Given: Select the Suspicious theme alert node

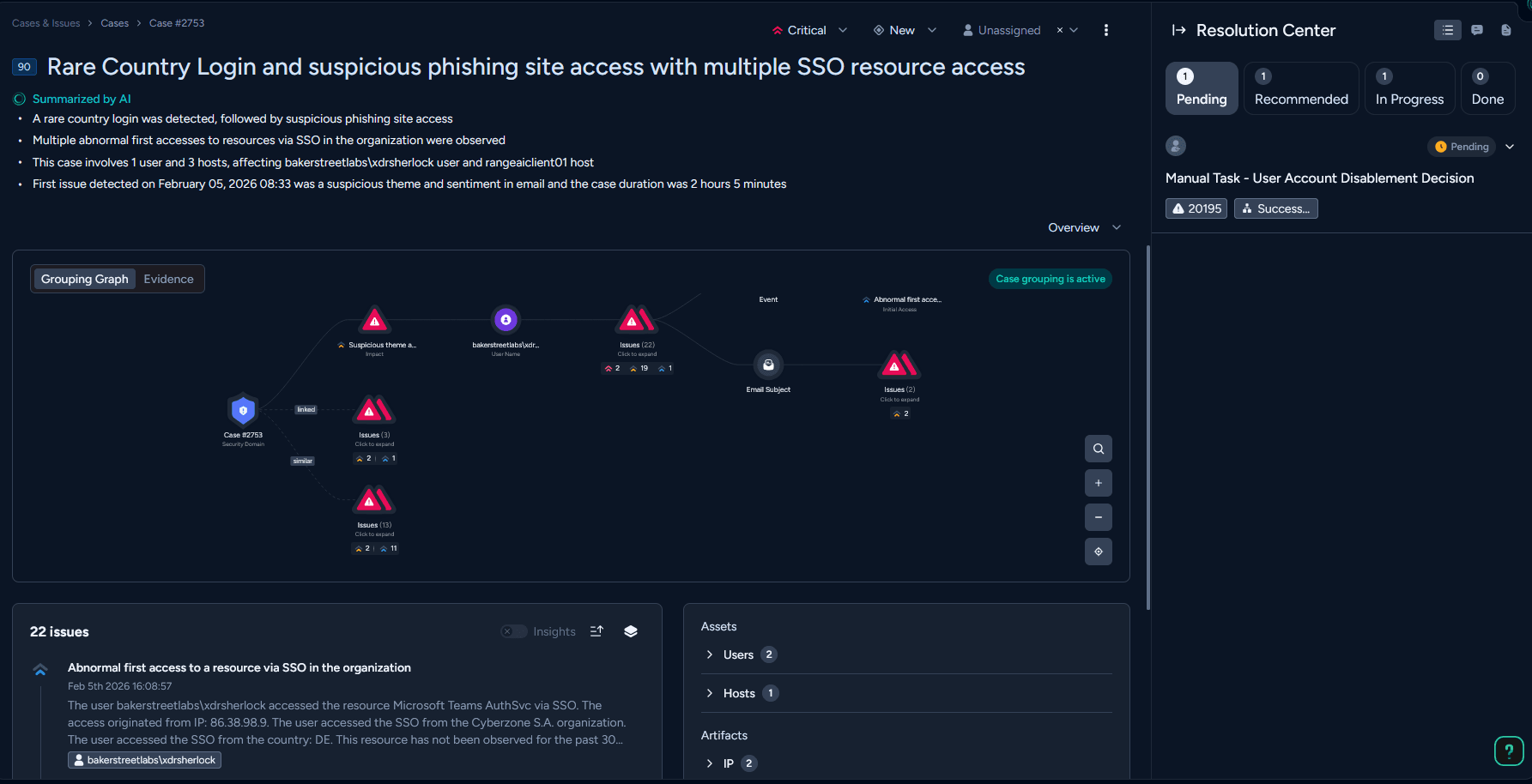Looking at the screenshot, I should coord(374,321).
